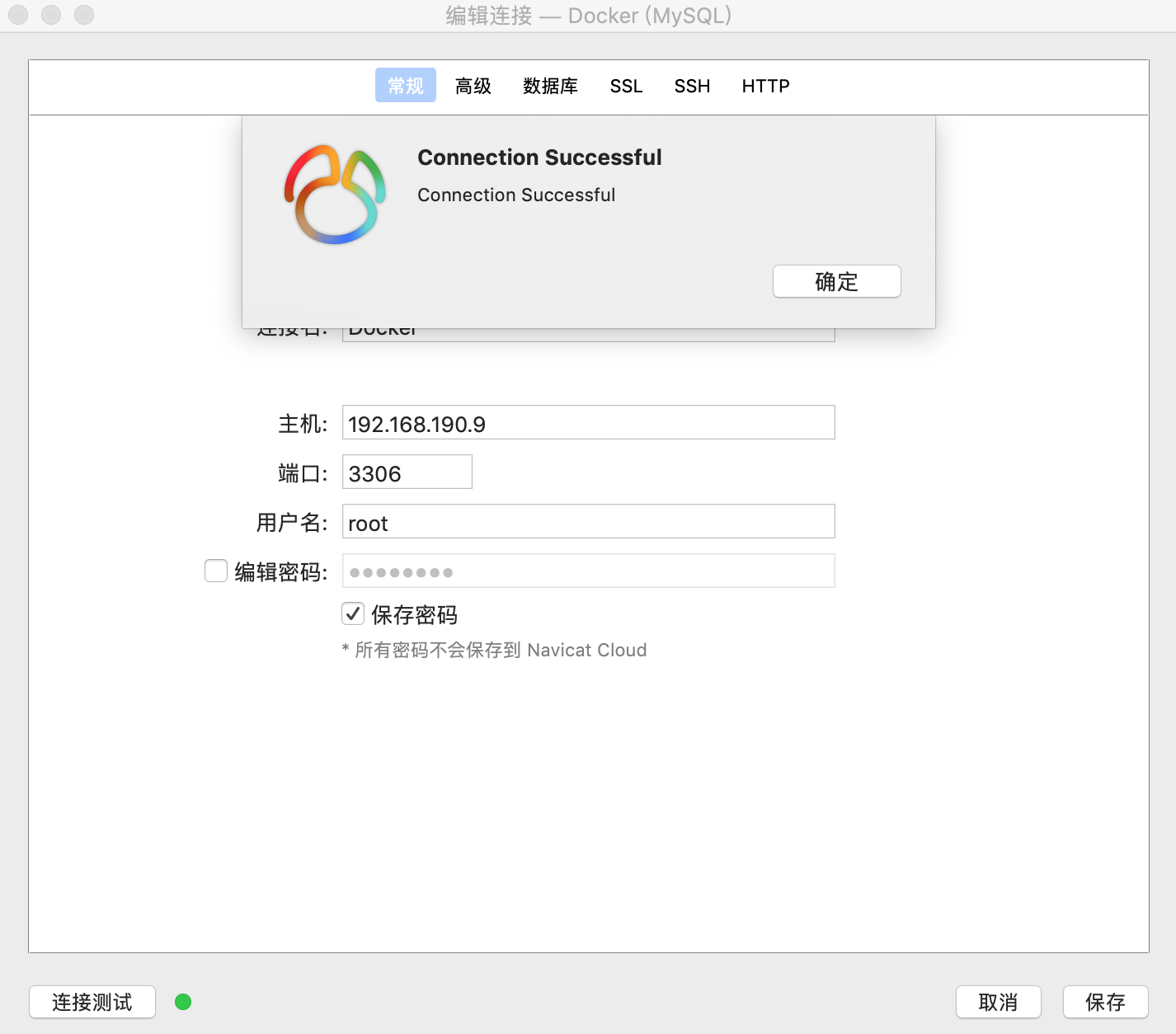Uncheck the 保存密码 checkbox
Screen dimensions: 1176x1034
(x=353, y=613)
